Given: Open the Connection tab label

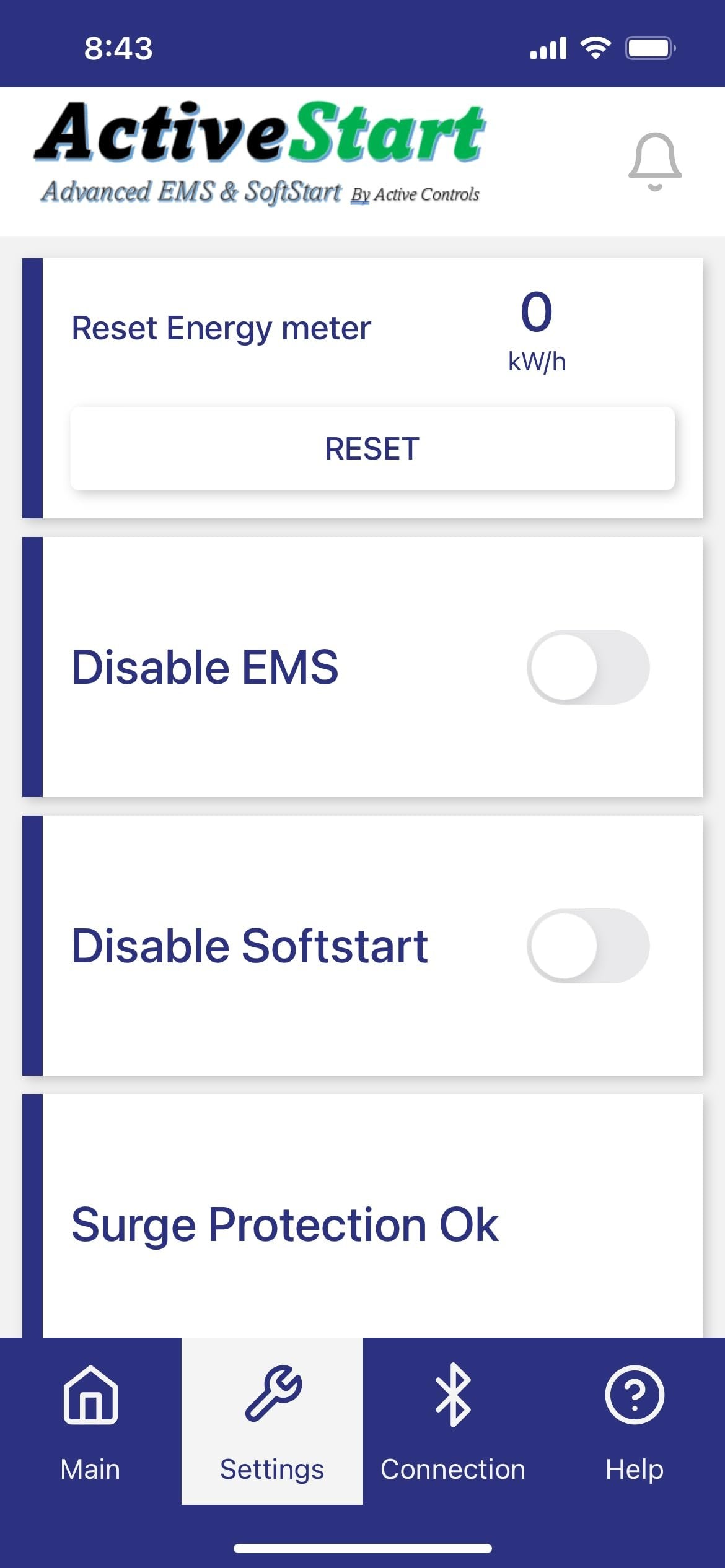Looking at the screenshot, I should tap(453, 1469).
